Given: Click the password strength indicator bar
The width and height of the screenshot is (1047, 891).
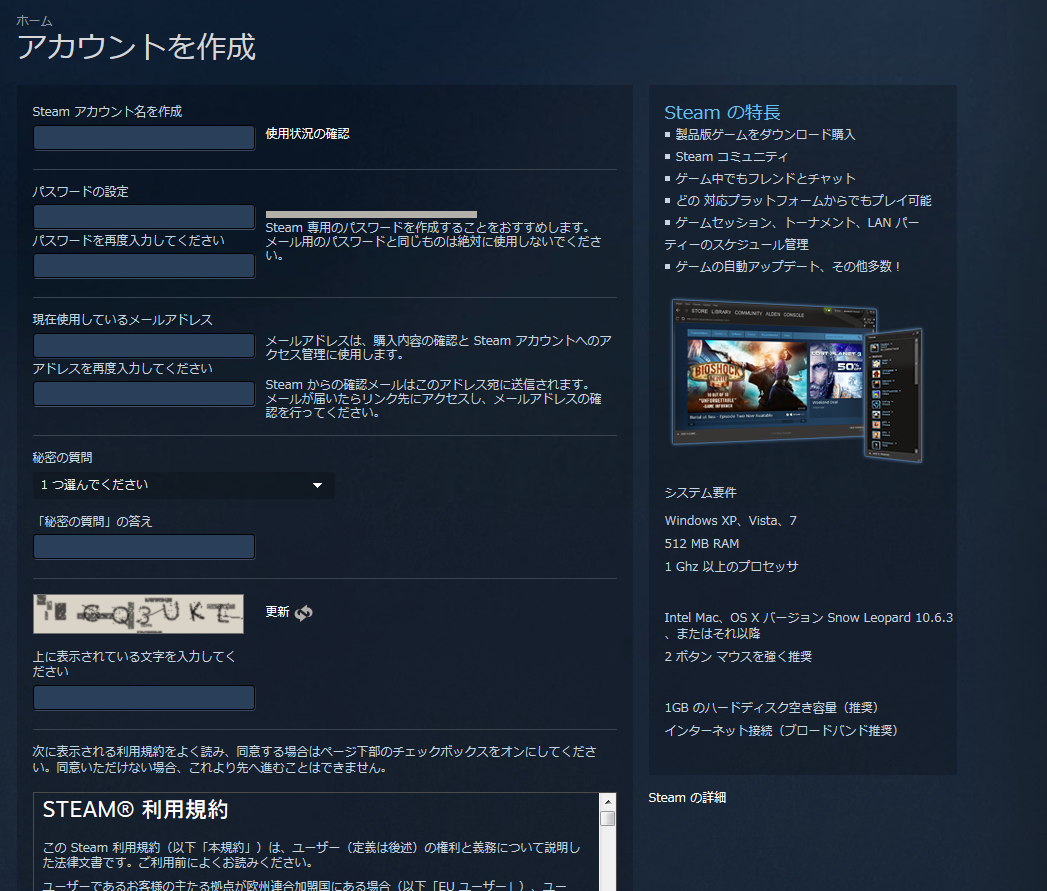Looking at the screenshot, I should click(371, 214).
